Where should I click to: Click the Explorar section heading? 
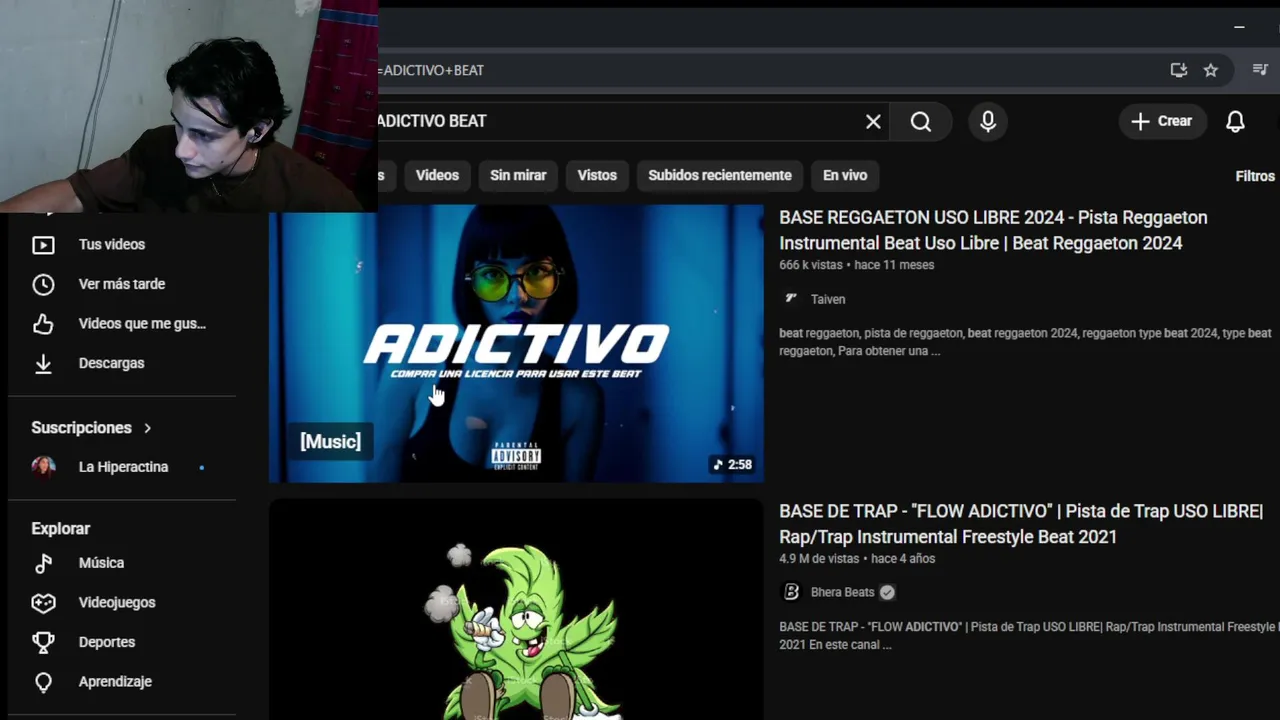60,529
